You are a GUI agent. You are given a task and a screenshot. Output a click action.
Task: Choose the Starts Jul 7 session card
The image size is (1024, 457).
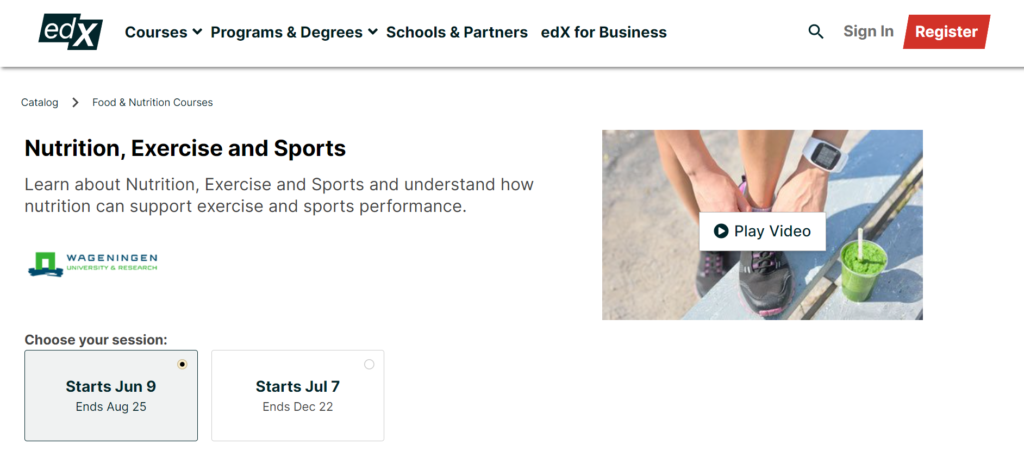pyautogui.click(x=297, y=396)
